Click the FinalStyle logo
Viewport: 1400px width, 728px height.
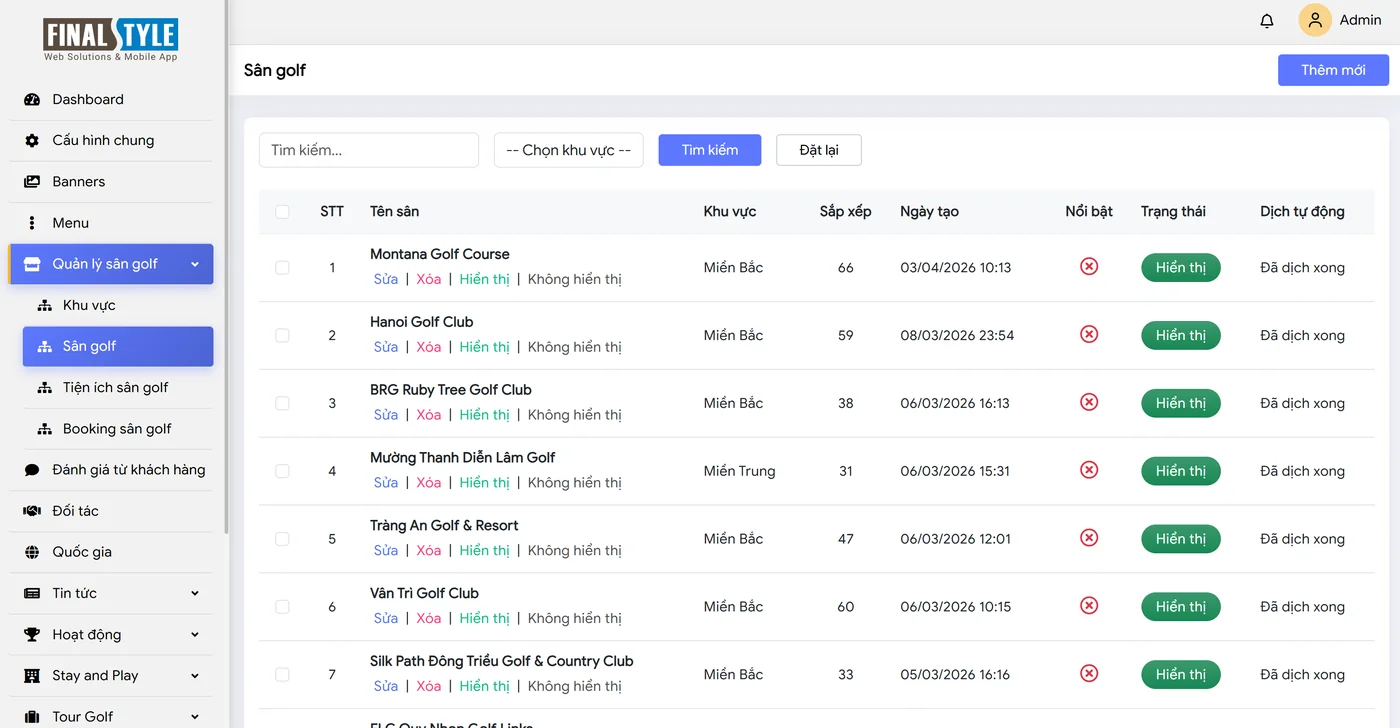pyautogui.click(x=110, y=40)
